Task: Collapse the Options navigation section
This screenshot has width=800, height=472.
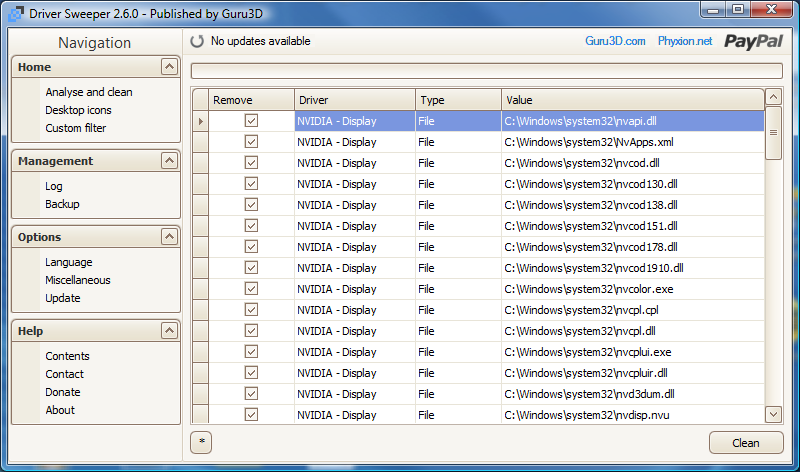Action: tap(169, 237)
